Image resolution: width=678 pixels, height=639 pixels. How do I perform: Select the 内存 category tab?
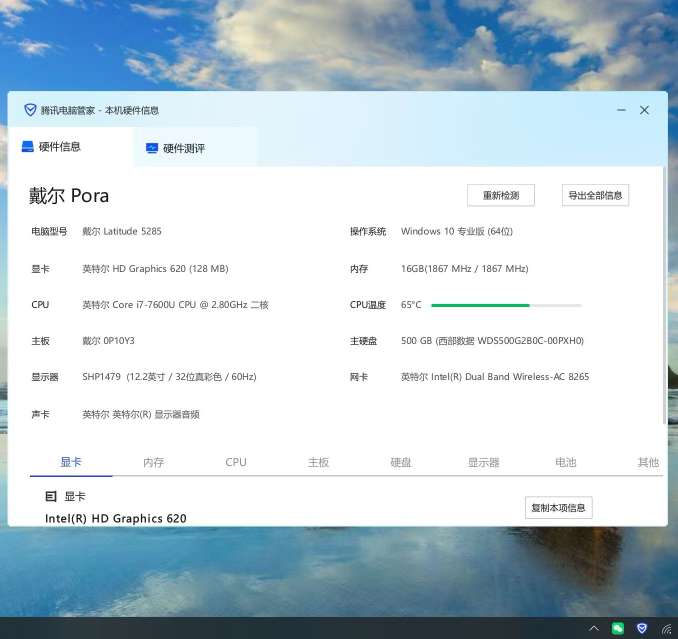154,462
